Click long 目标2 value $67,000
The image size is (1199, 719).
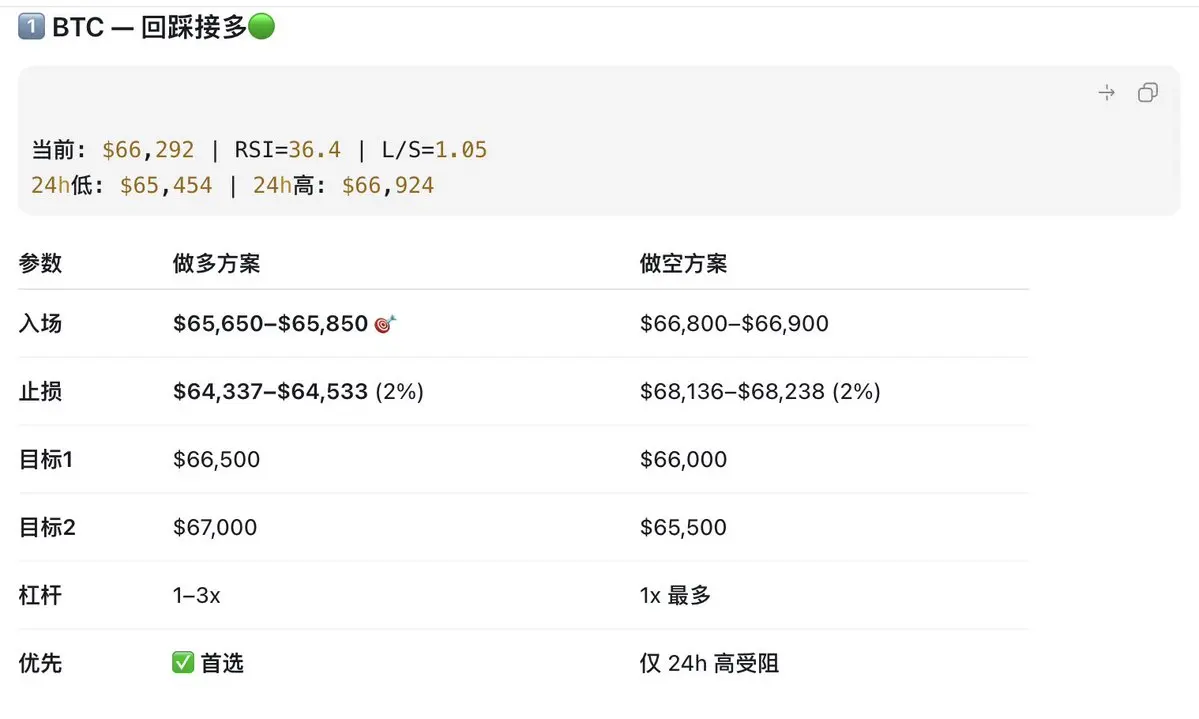215,527
